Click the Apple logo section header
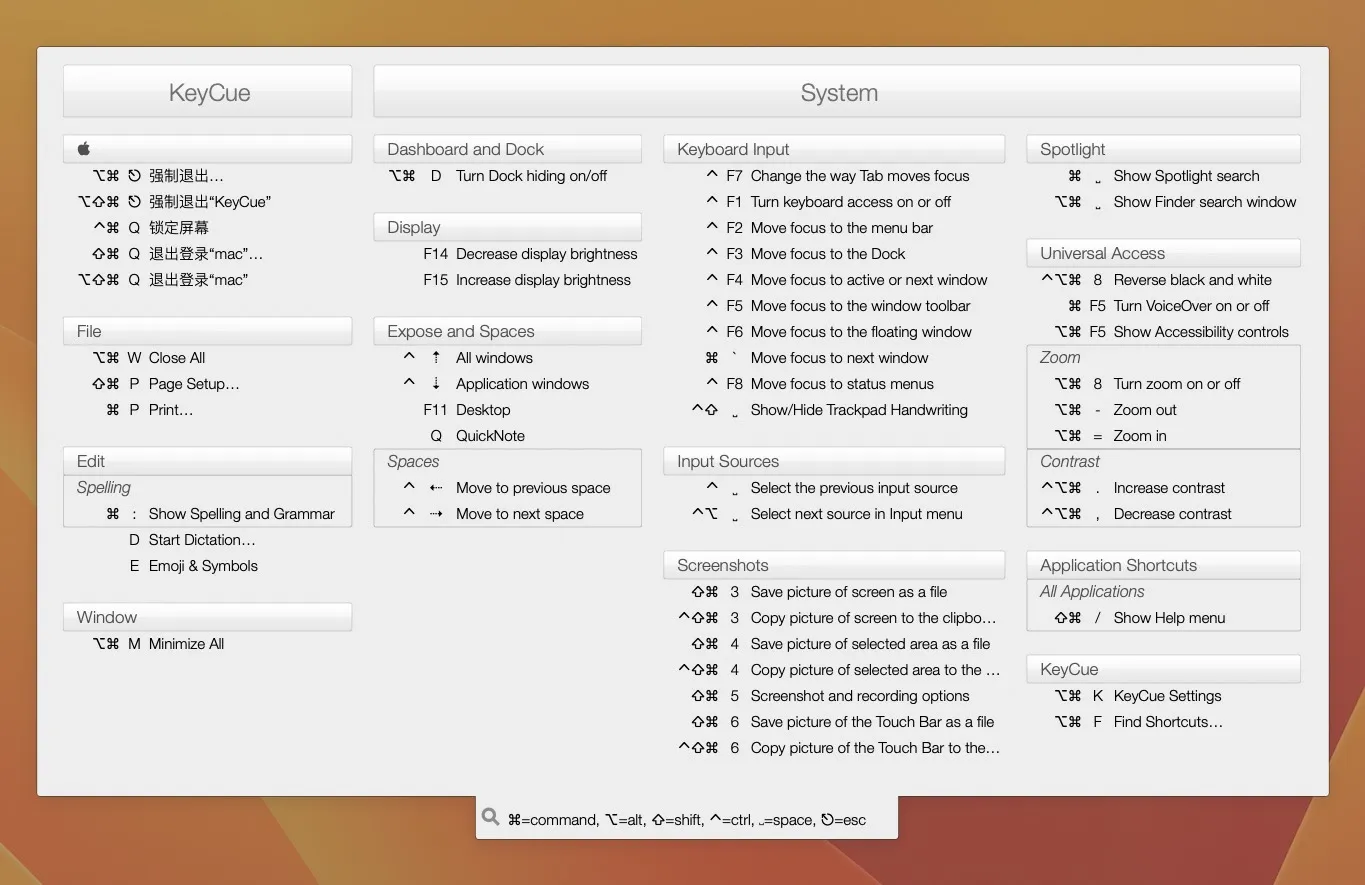 (207, 149)
